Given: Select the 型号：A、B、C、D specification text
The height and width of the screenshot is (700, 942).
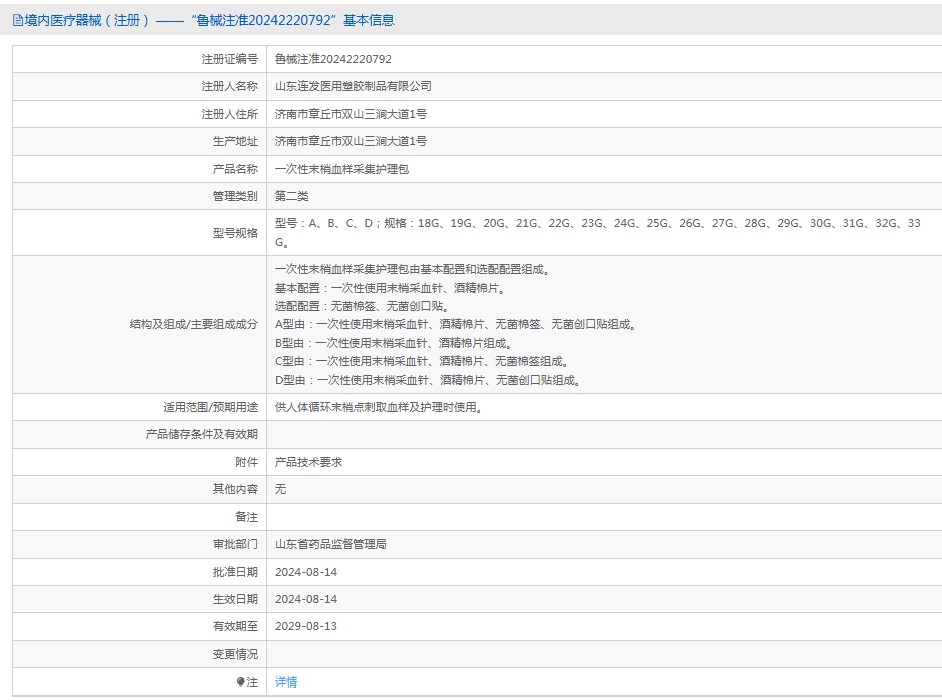Looking at the screenshot, I should click(598, 233).
